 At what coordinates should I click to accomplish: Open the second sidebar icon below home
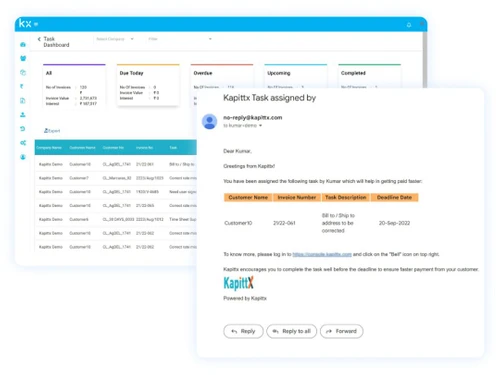point(23,58)
